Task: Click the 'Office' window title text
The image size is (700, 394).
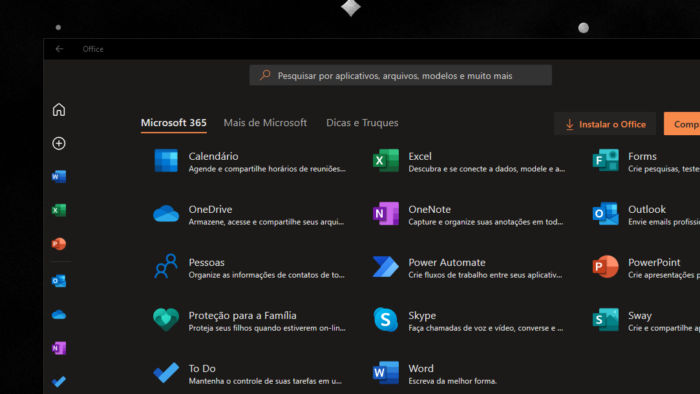Action: 93,49
